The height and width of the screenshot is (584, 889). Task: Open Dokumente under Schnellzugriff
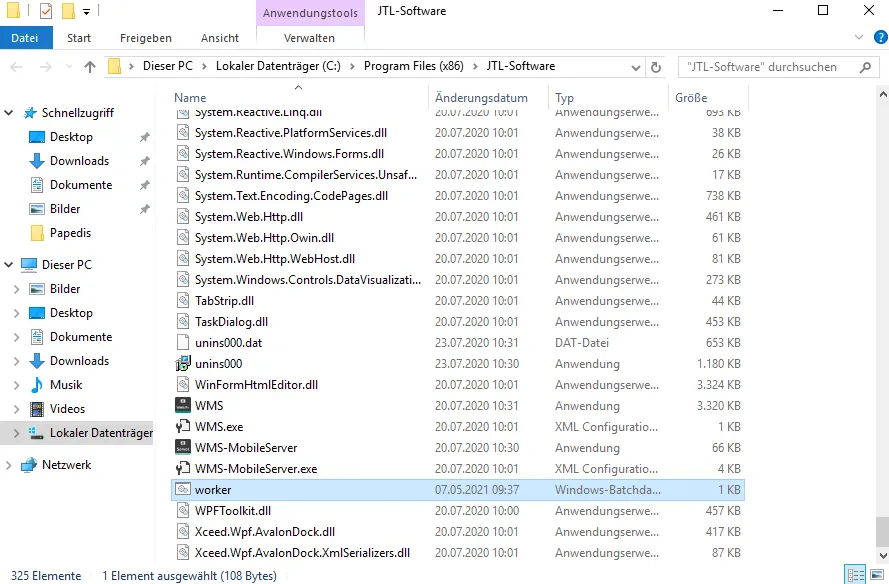81,185
